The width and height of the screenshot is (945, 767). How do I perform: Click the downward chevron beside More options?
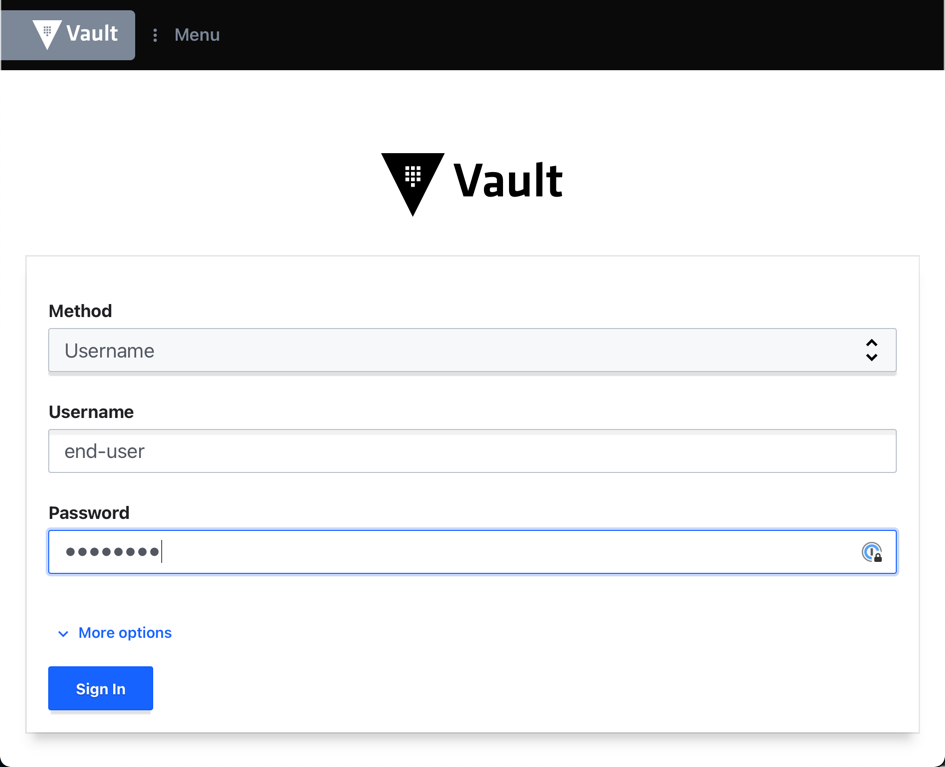(63, 633)
